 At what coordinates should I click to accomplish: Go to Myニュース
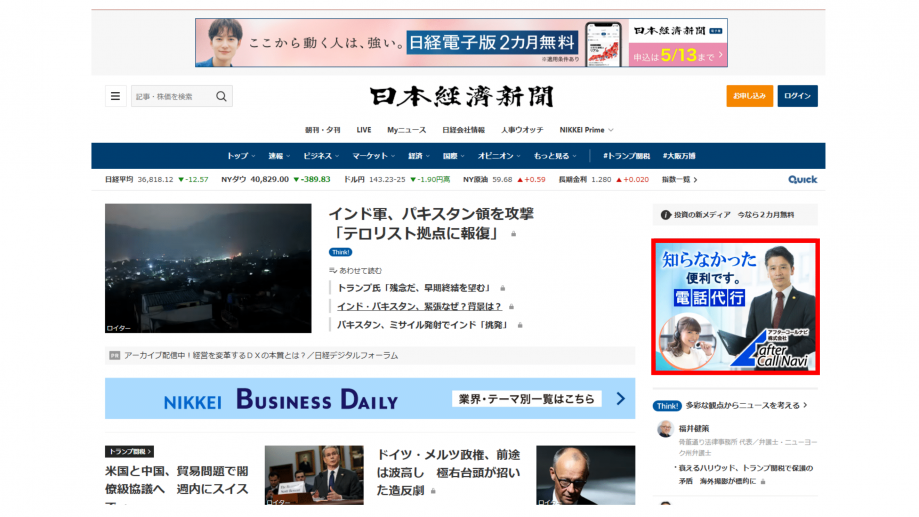click(x=406, y=130)
